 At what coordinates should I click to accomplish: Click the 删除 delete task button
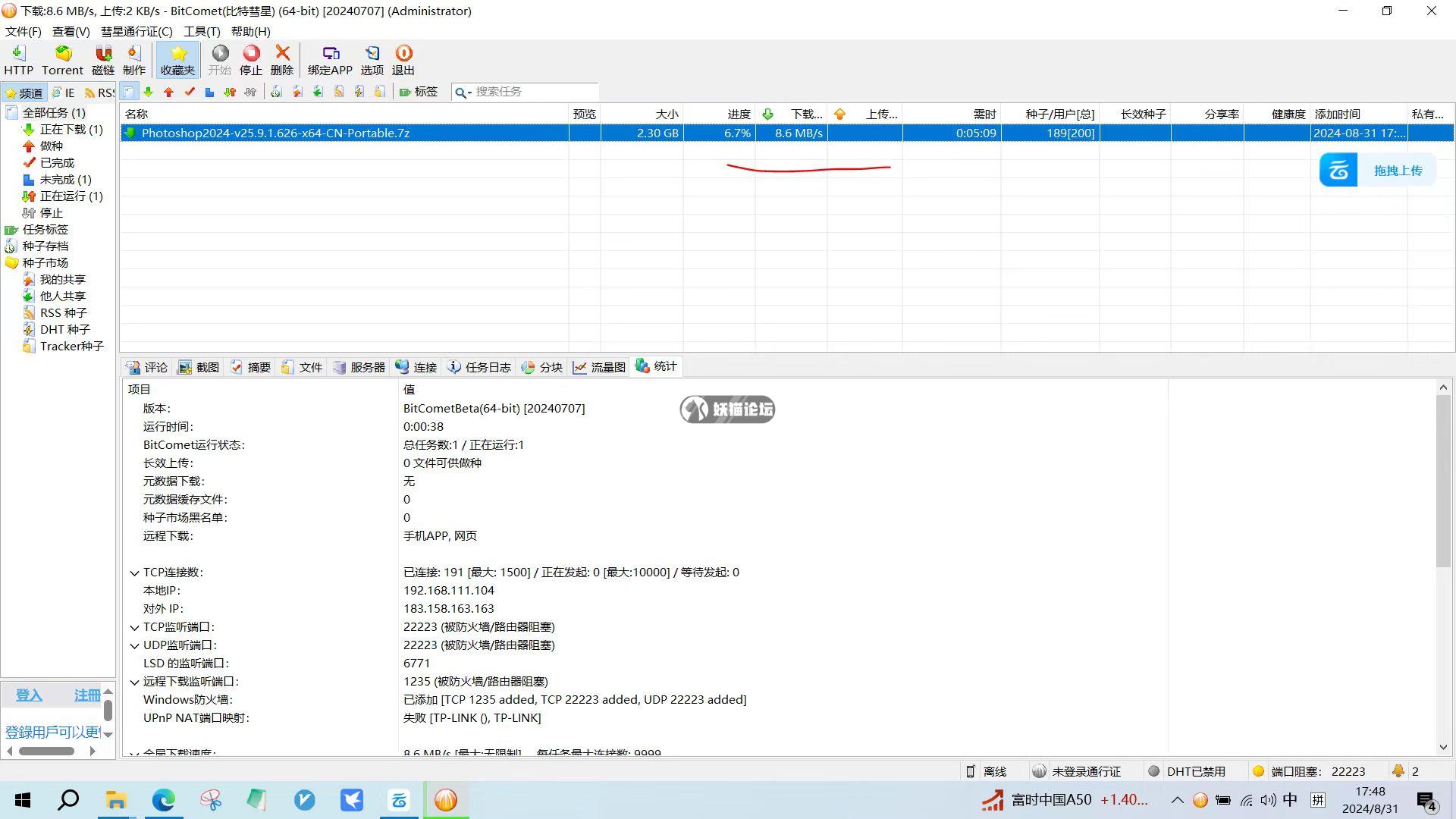tap(282, 60)
